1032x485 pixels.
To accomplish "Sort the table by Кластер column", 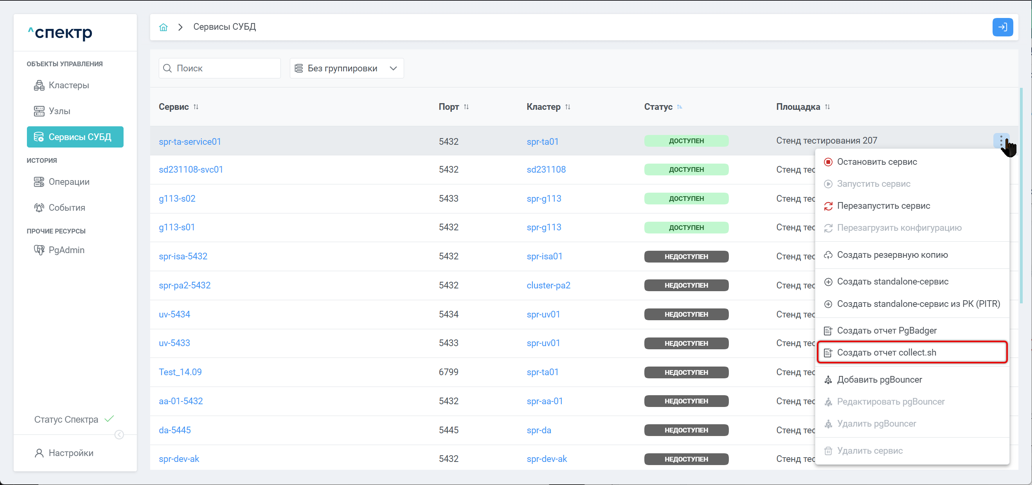I will tap(568, 107).
